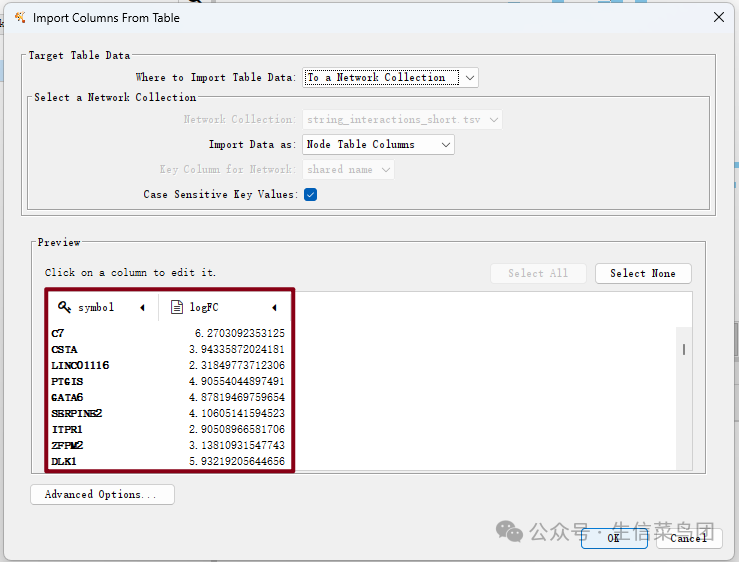Click the logFC value 3.94335872024181
Viewport: 739px width, 562px height.
tap(237, 349)
